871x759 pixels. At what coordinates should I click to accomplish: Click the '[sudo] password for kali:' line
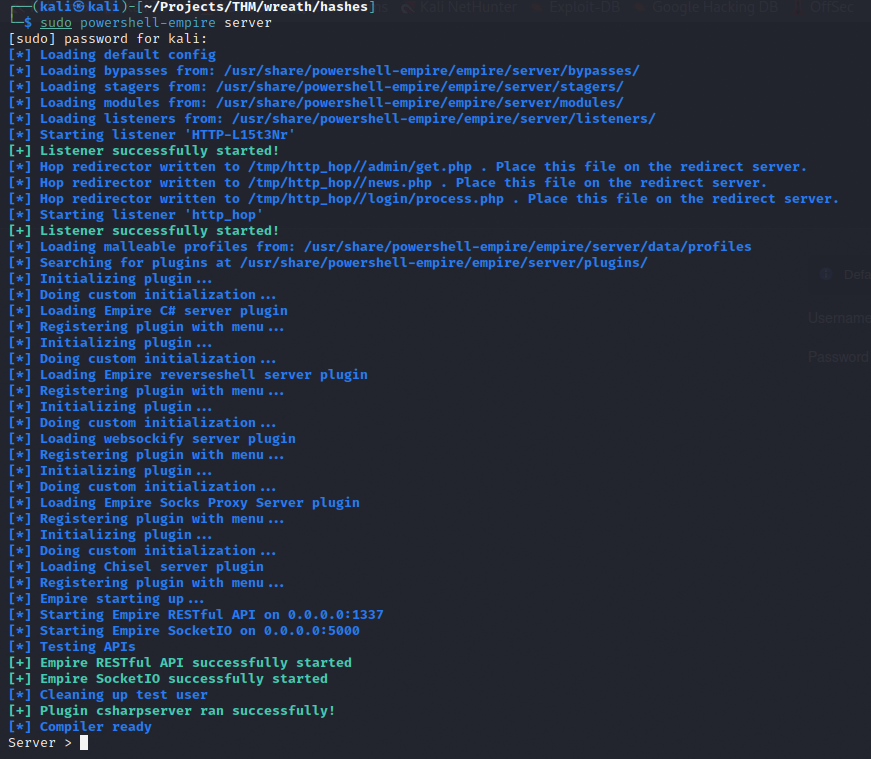(x=108, y=39)
